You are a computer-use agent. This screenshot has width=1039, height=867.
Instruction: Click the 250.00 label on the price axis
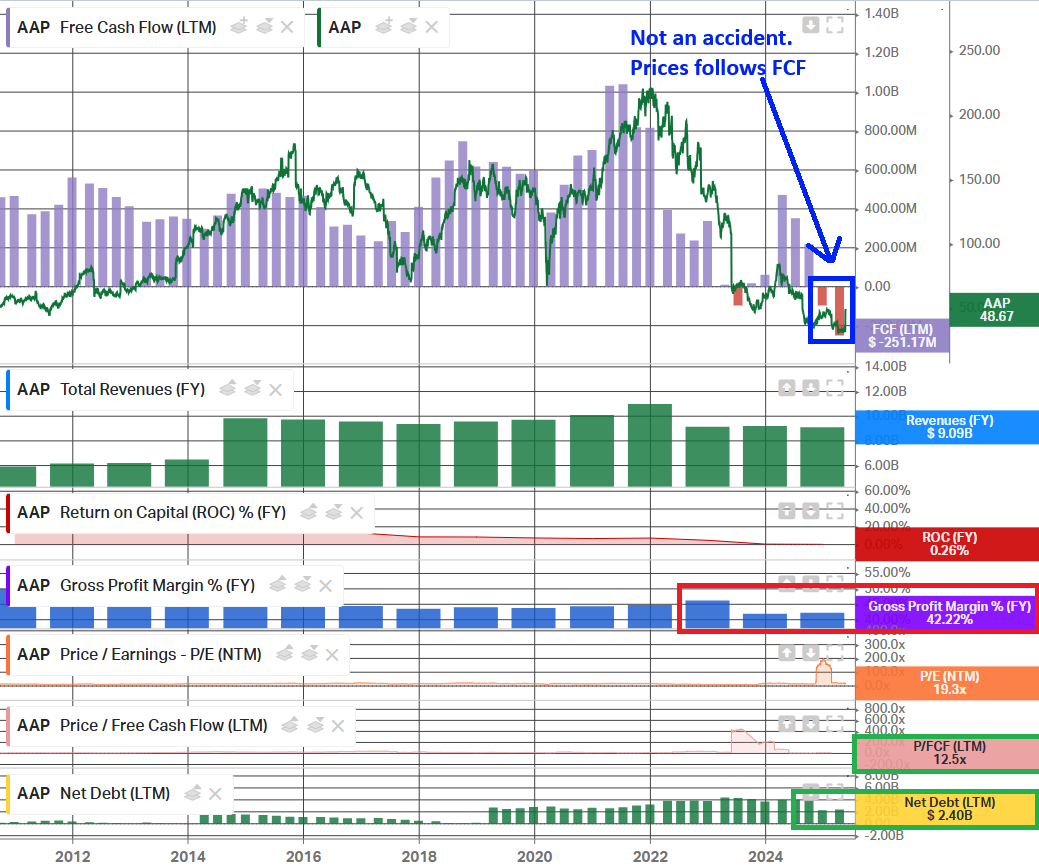pos(979,50)
